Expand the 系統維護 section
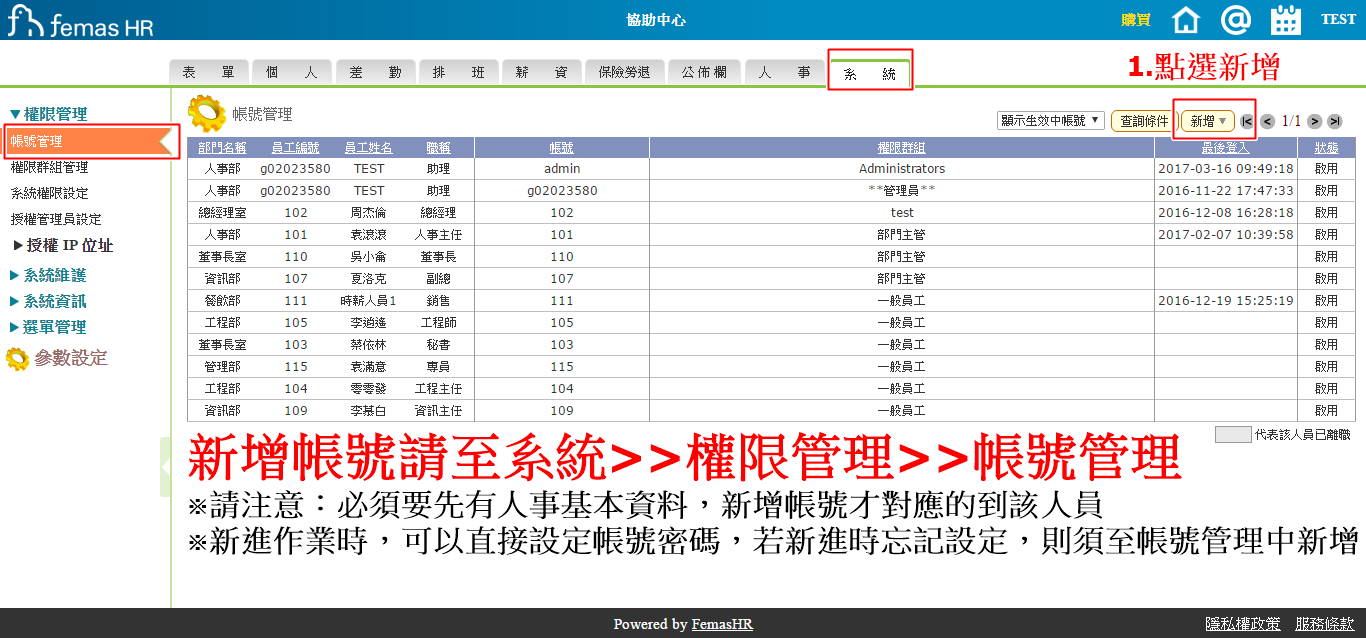Screen dimensions: 1366x638 pos(48,275)
